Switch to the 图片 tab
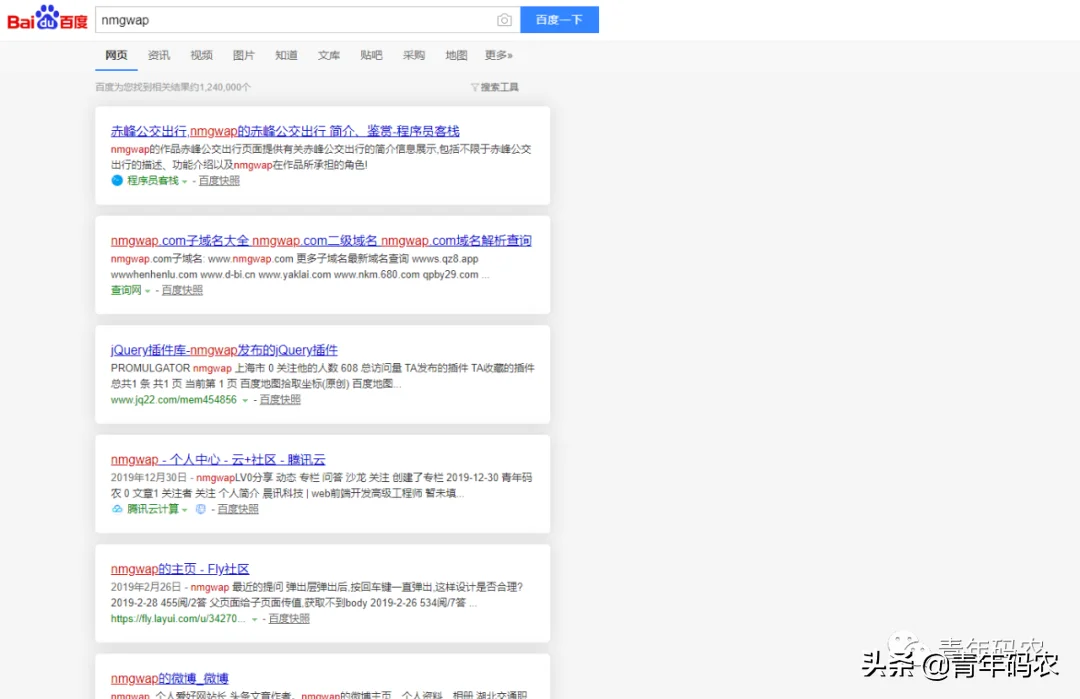Screen dimensions: 1080x699 [x=244, y=55]
